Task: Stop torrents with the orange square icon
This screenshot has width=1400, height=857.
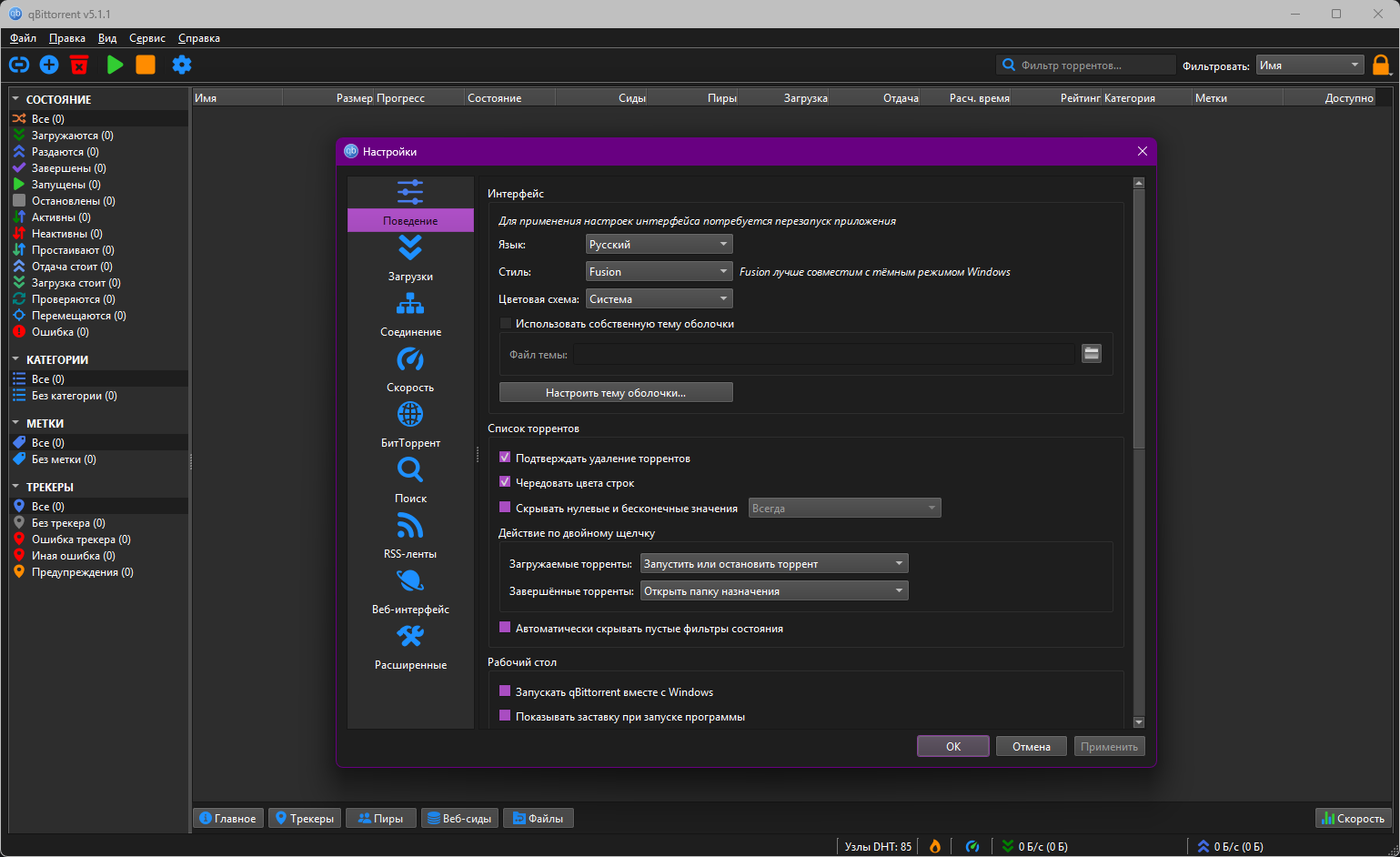Action: pos(146,65)
